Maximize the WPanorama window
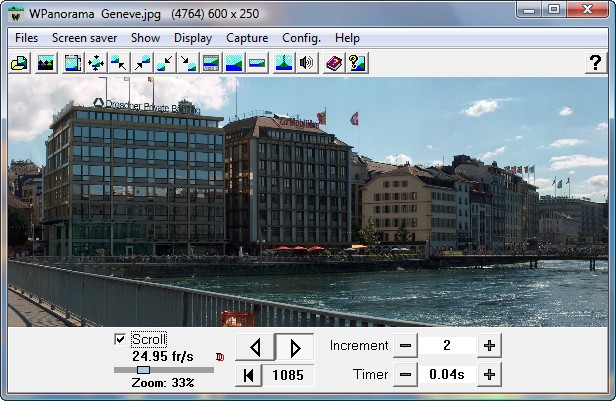 tap(554, 9)
